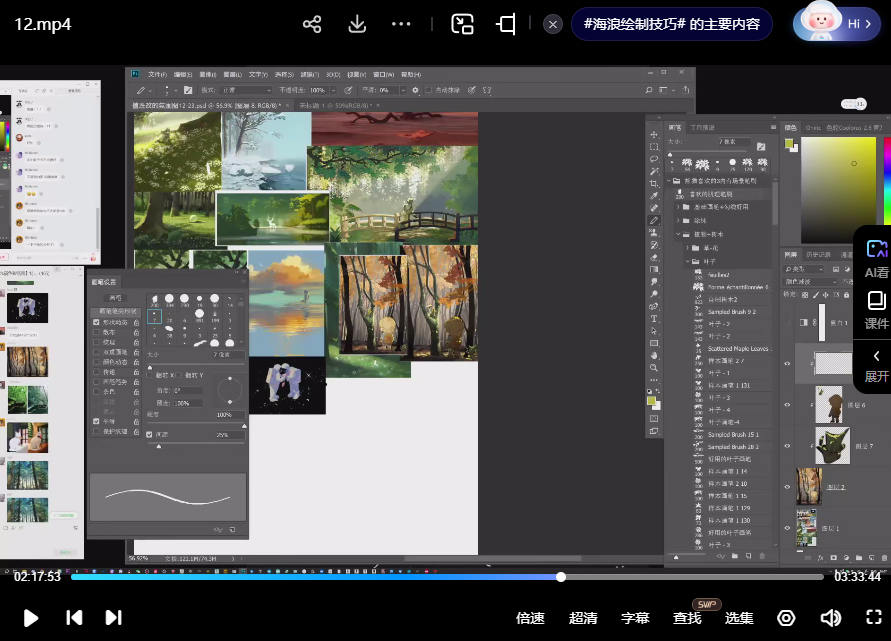
Task: Click the 查找 search button
Action: tap(687, 618)
